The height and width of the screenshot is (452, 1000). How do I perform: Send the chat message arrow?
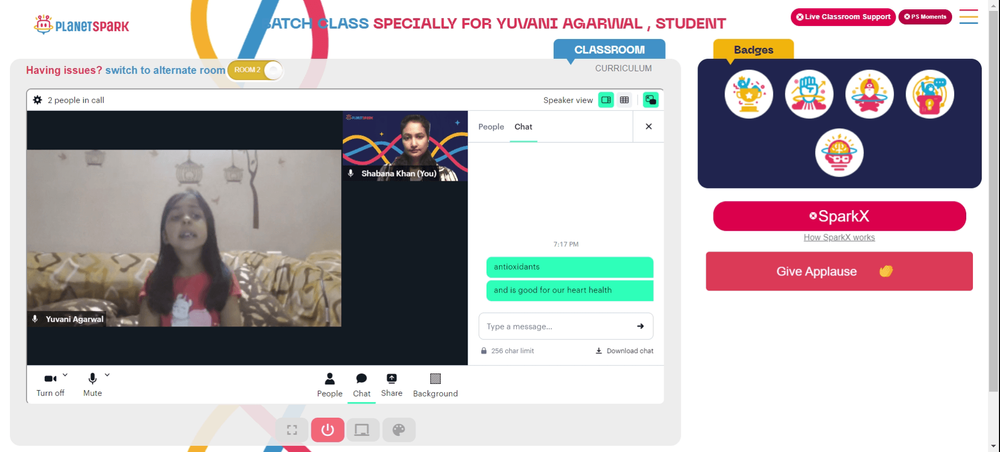(x=640, y=326)
